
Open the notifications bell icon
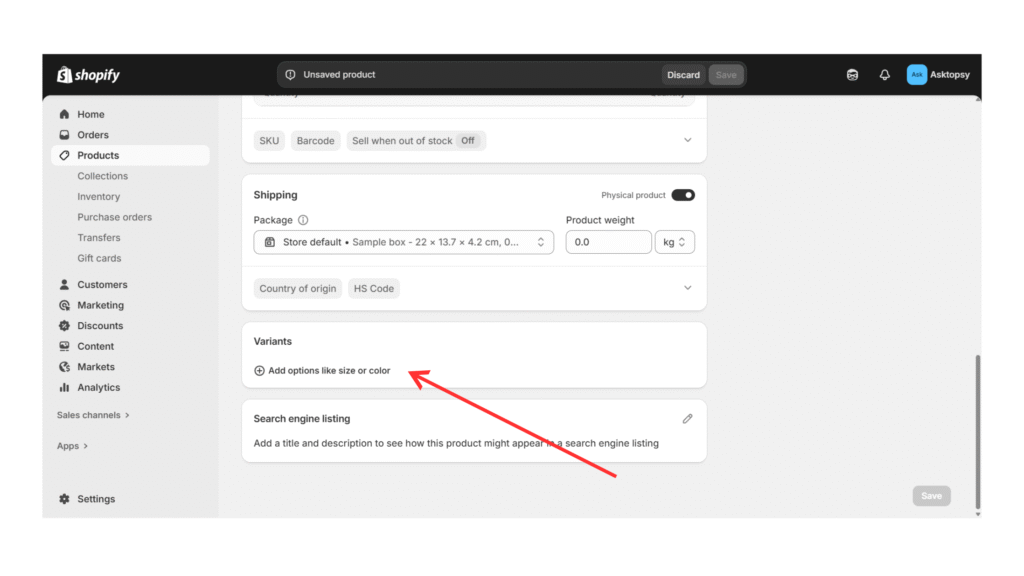point(884,75)
